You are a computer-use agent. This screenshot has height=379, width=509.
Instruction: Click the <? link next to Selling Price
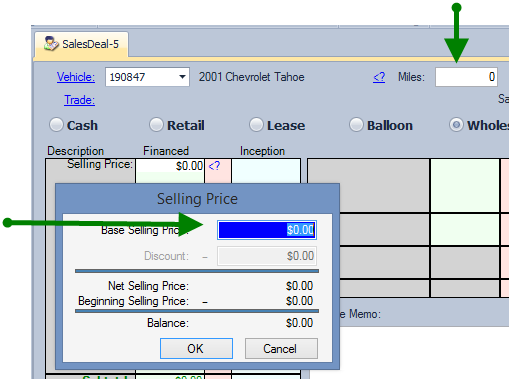[214, 165]
